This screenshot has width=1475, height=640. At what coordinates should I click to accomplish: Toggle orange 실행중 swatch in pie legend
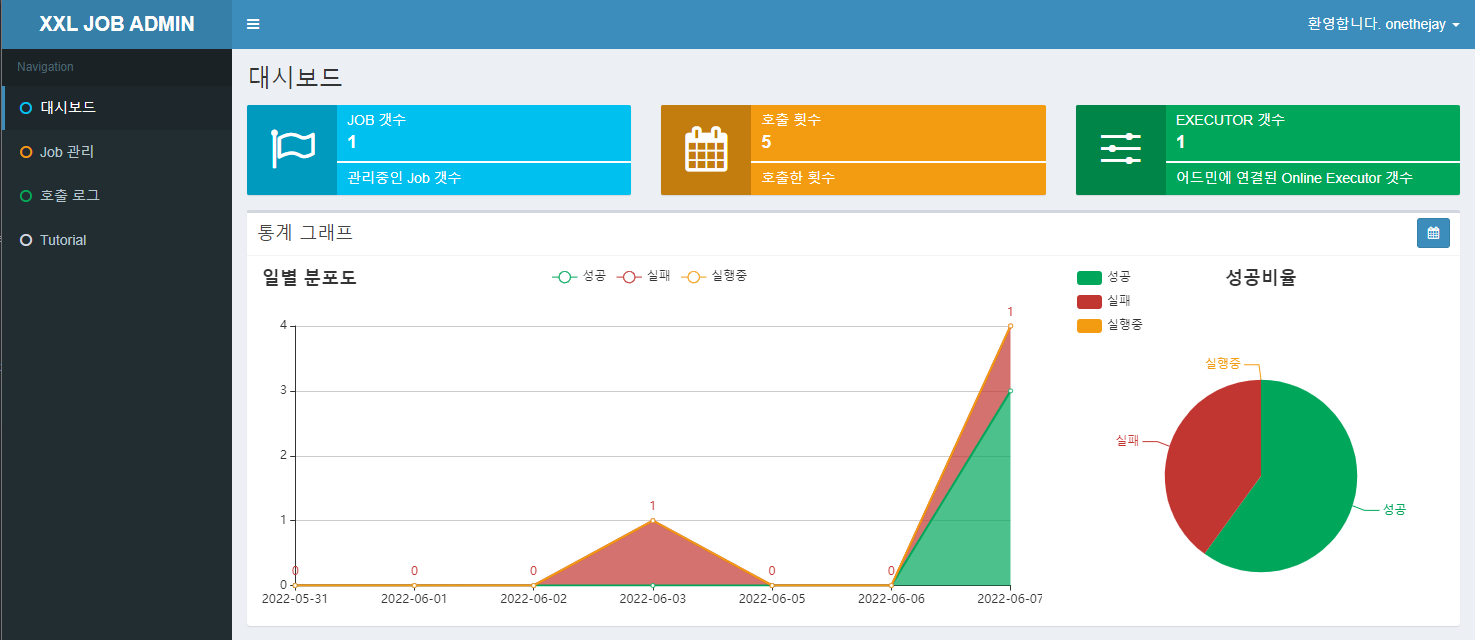click(1089, 325)
